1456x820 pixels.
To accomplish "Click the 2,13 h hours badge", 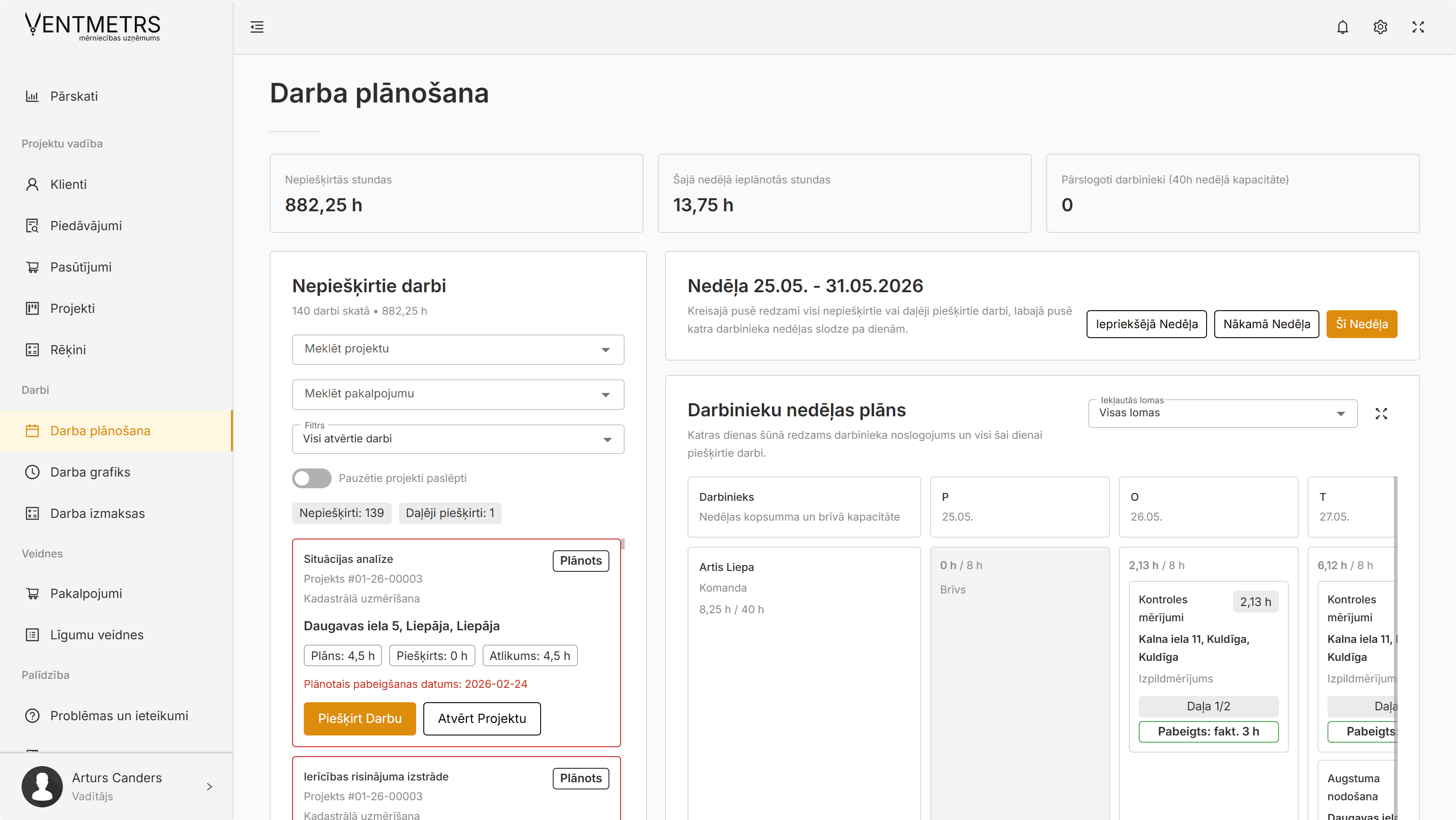I will (1255, 602).
